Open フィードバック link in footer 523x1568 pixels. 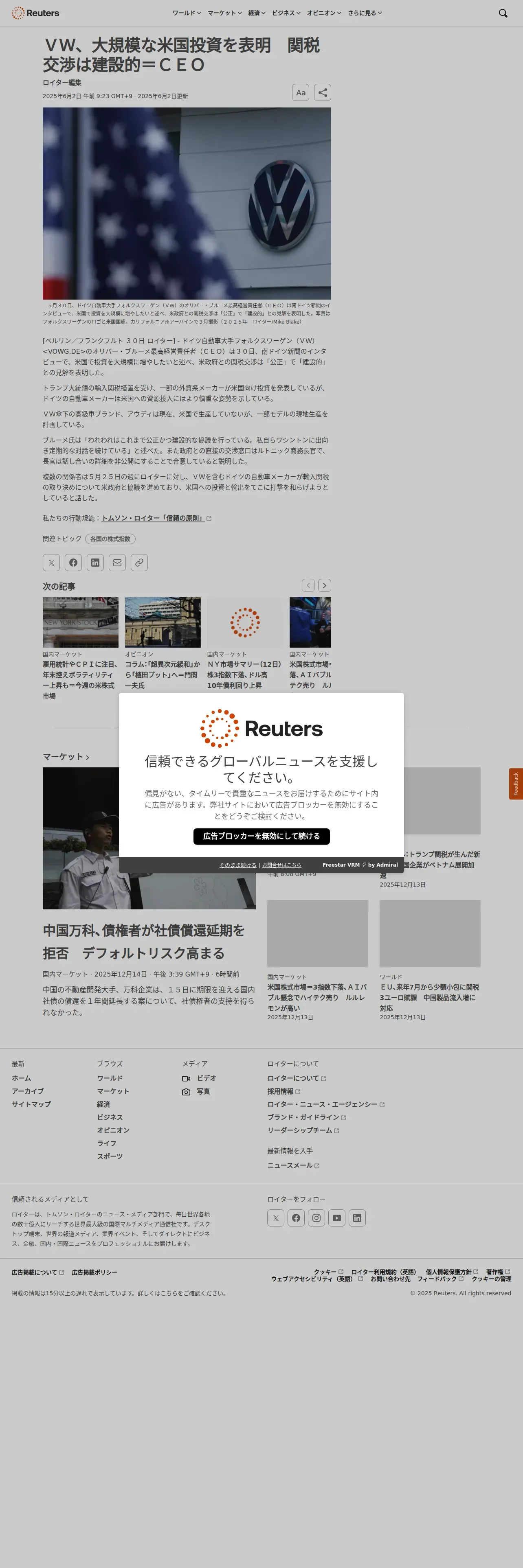click(x=440, y=1278)
